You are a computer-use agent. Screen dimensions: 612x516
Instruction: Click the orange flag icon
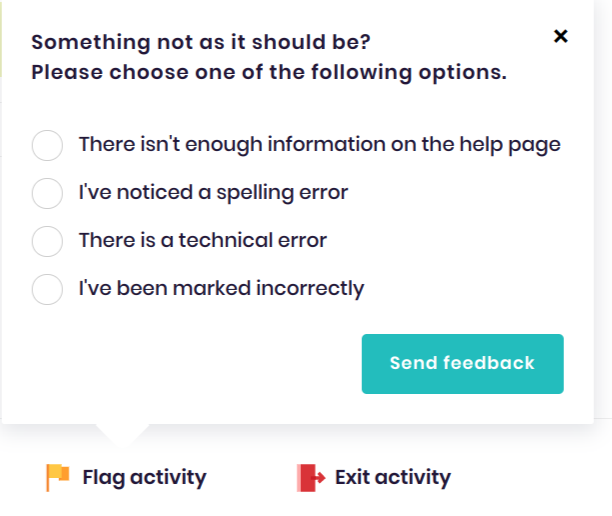point(58,477)
